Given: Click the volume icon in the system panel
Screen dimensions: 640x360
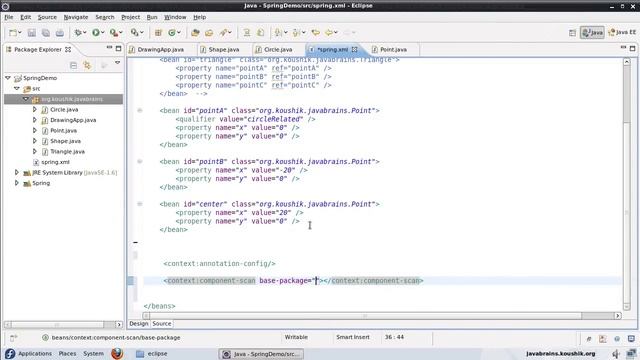Looking at the screenshot, I should click(616, 353).
